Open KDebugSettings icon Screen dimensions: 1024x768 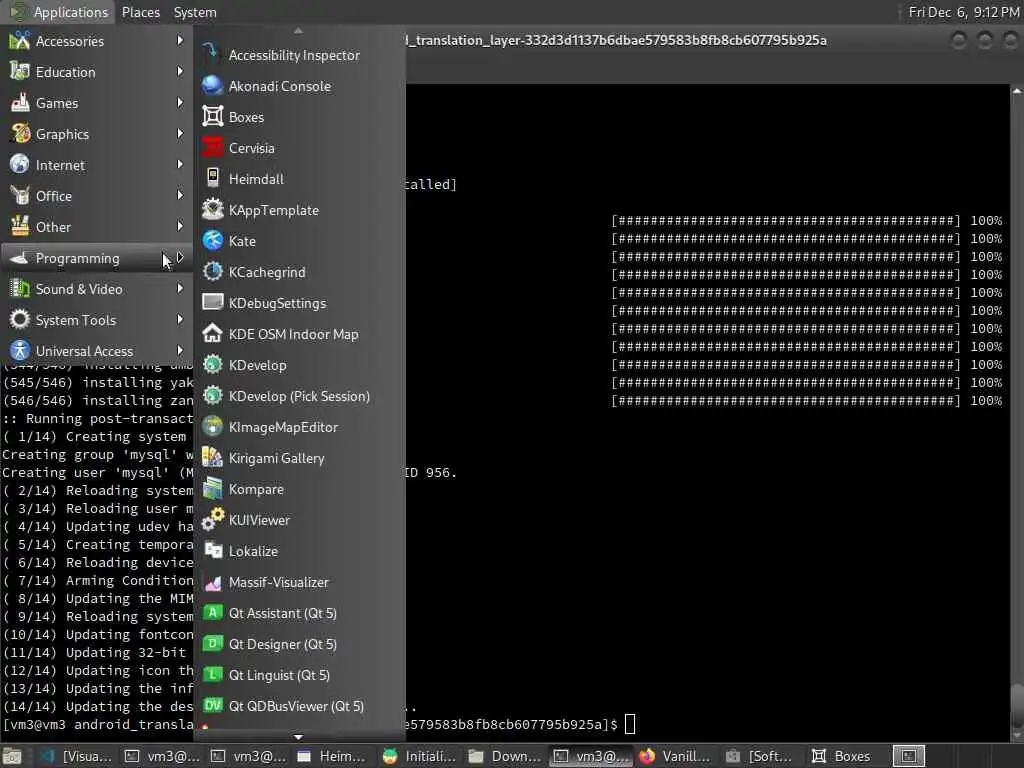(x=212, y=303)
